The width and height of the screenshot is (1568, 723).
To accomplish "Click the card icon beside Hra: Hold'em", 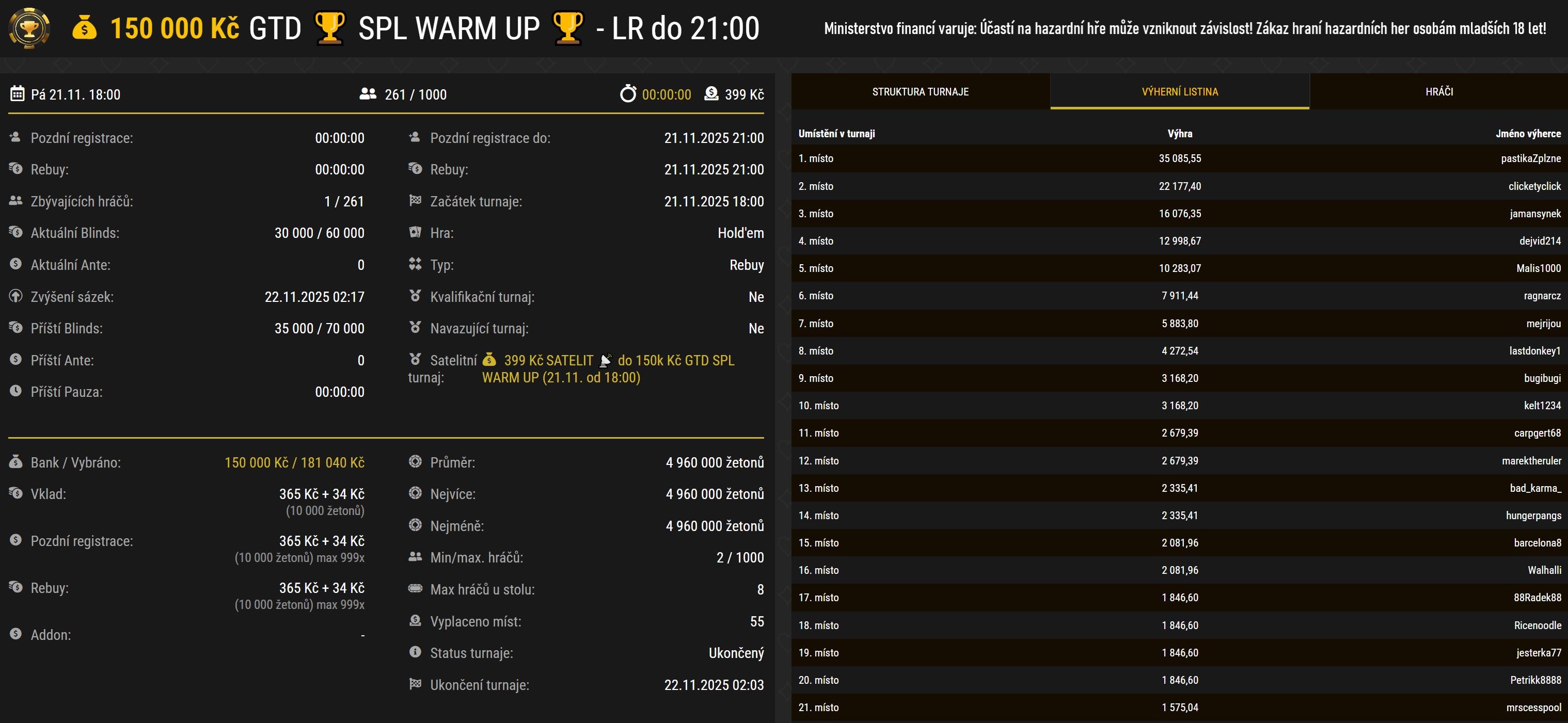I will coord(415,232).
